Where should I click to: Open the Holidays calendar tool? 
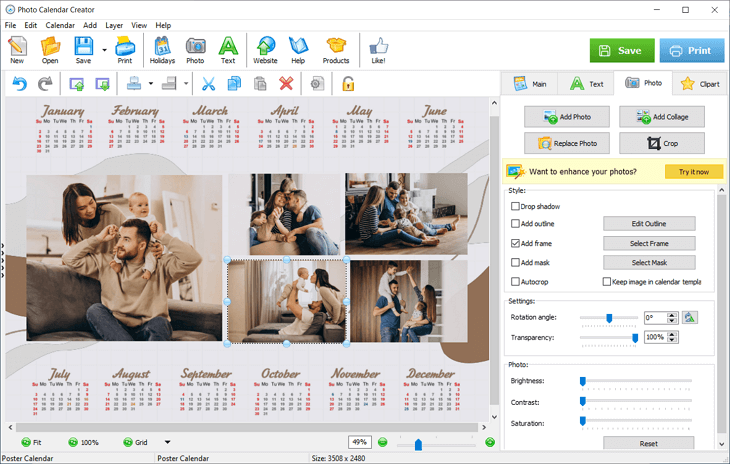tap(160, 49)
